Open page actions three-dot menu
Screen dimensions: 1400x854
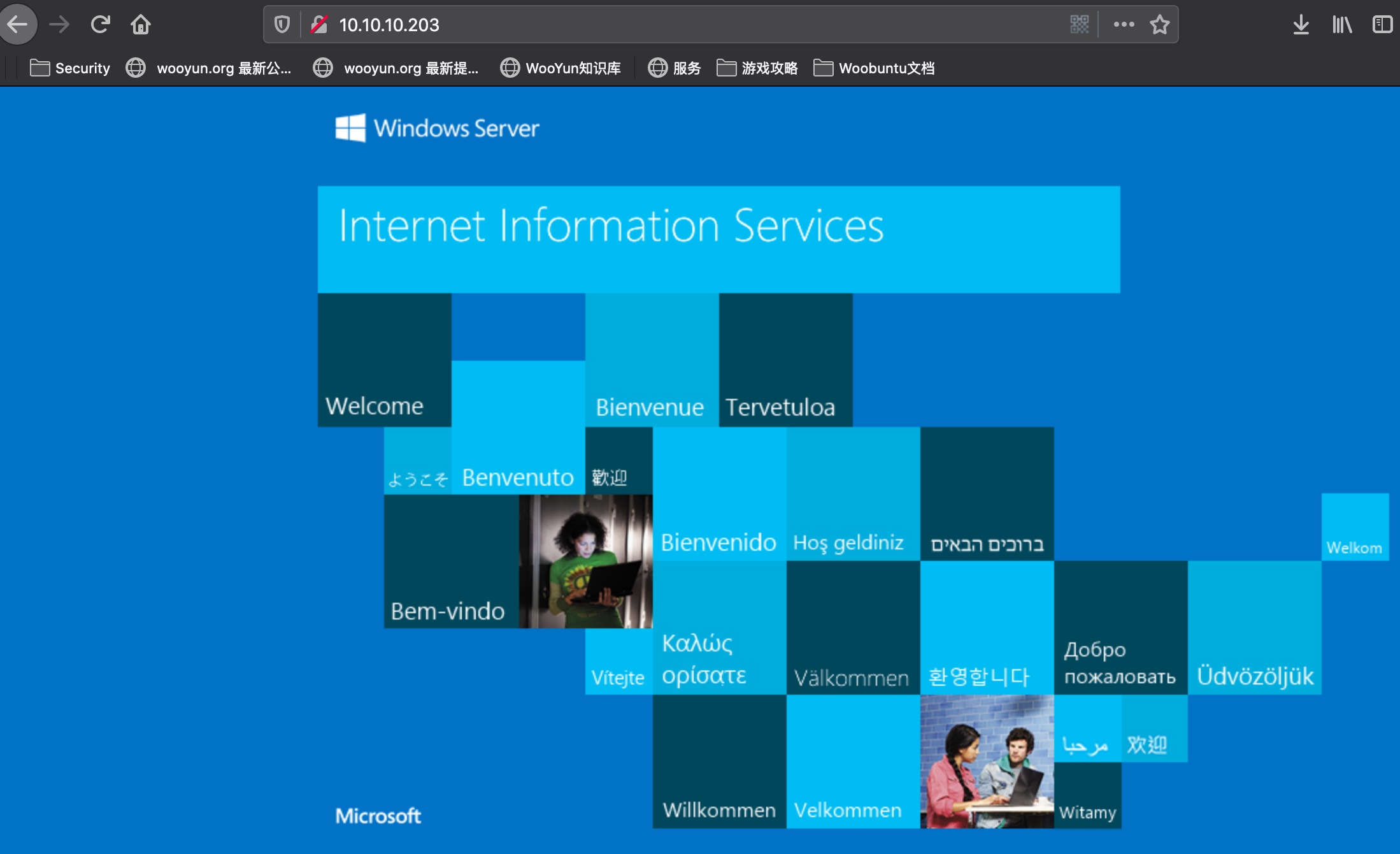pos(1124,25)
